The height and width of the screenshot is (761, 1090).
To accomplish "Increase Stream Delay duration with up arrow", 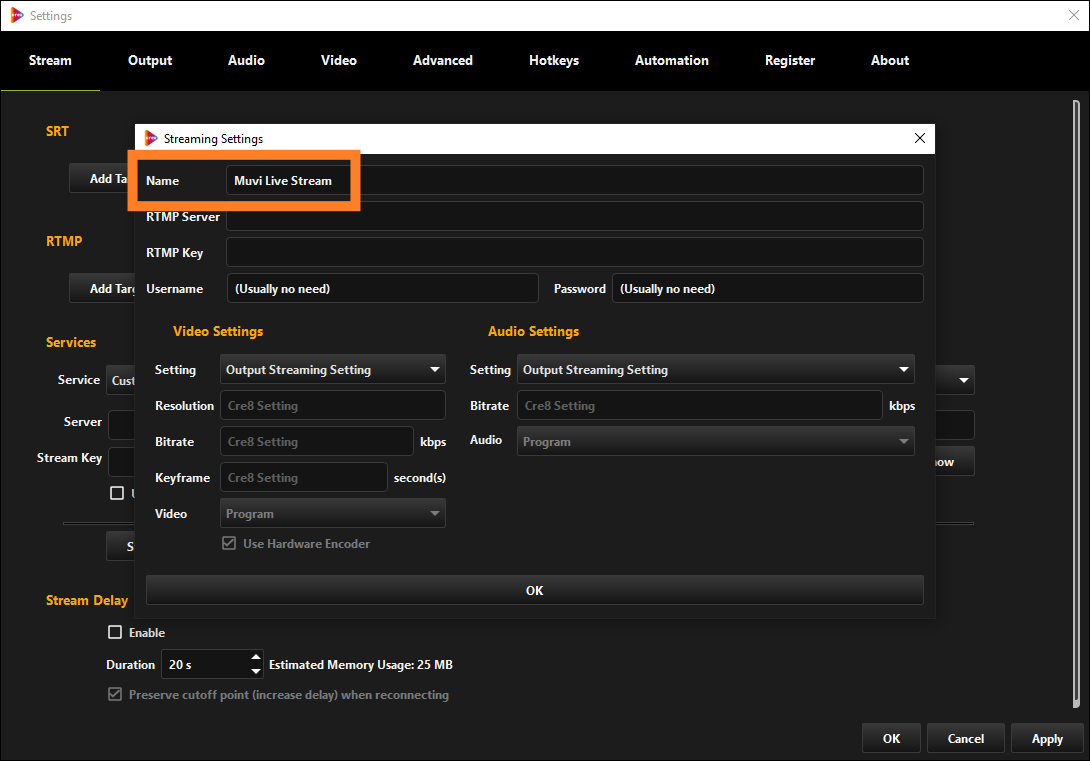I will click(x=256, y=657).
